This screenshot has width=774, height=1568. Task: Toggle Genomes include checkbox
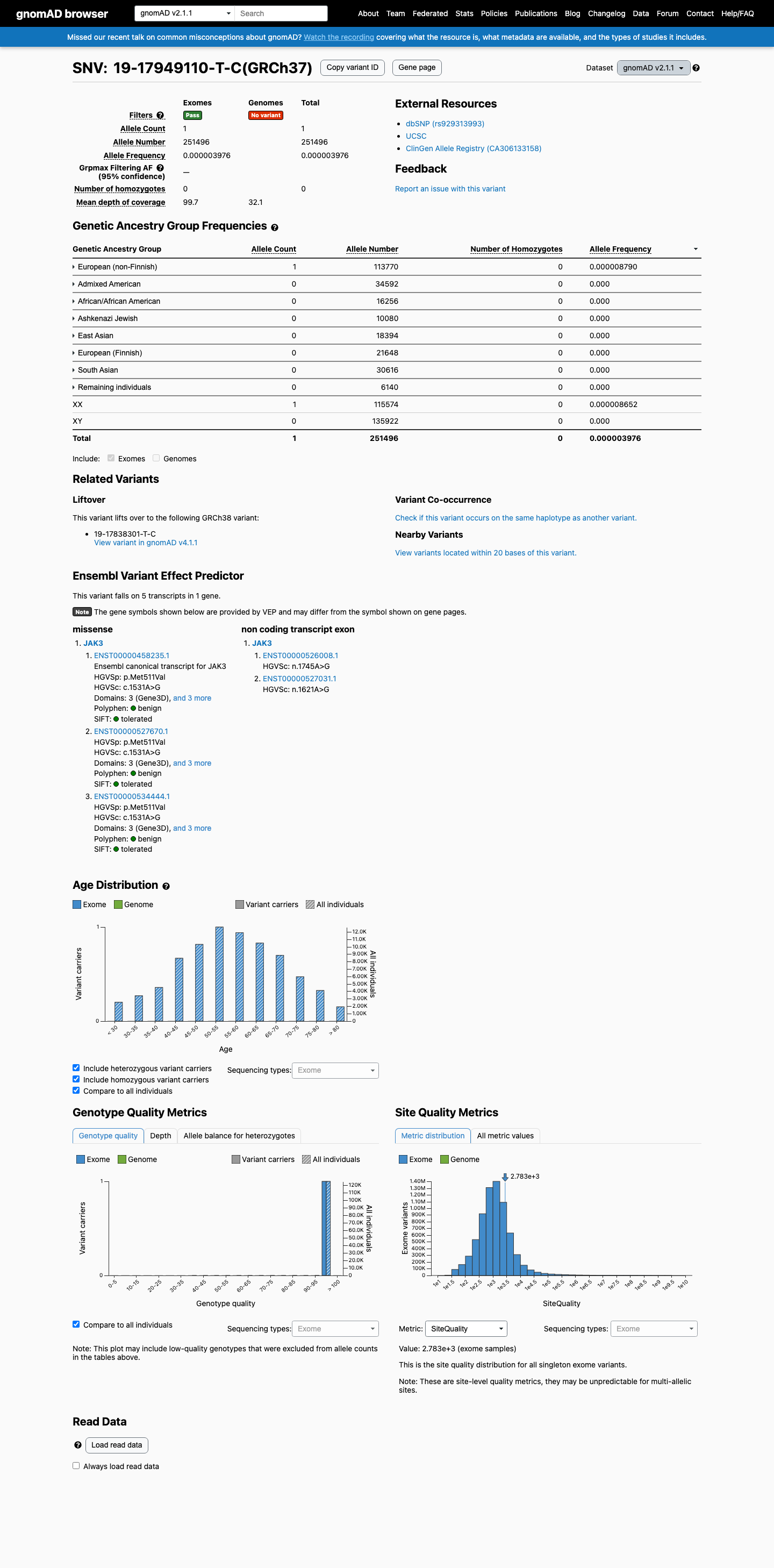[x=156, y=458]
